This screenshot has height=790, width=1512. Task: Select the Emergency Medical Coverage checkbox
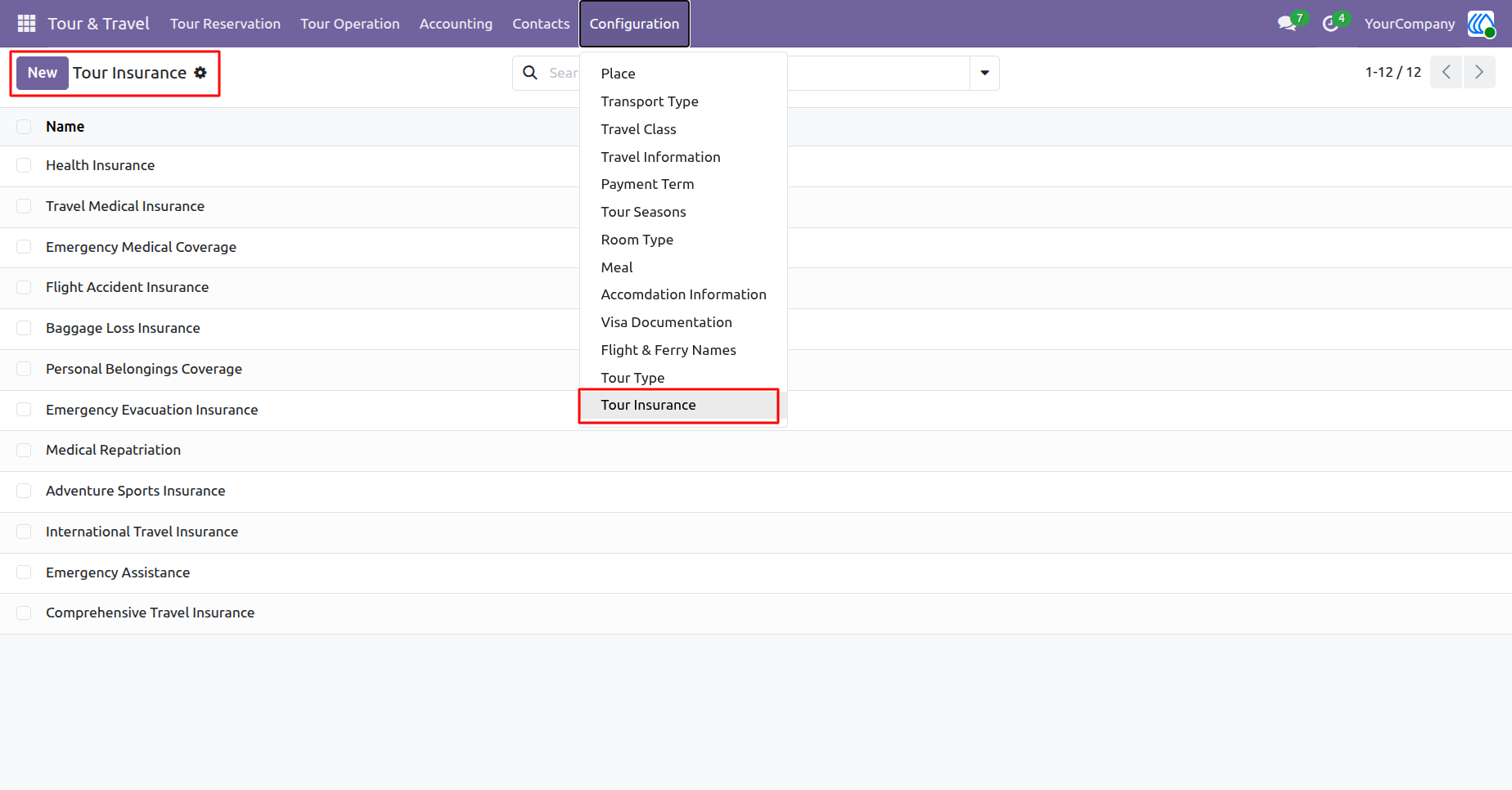(x=24, y=247)
